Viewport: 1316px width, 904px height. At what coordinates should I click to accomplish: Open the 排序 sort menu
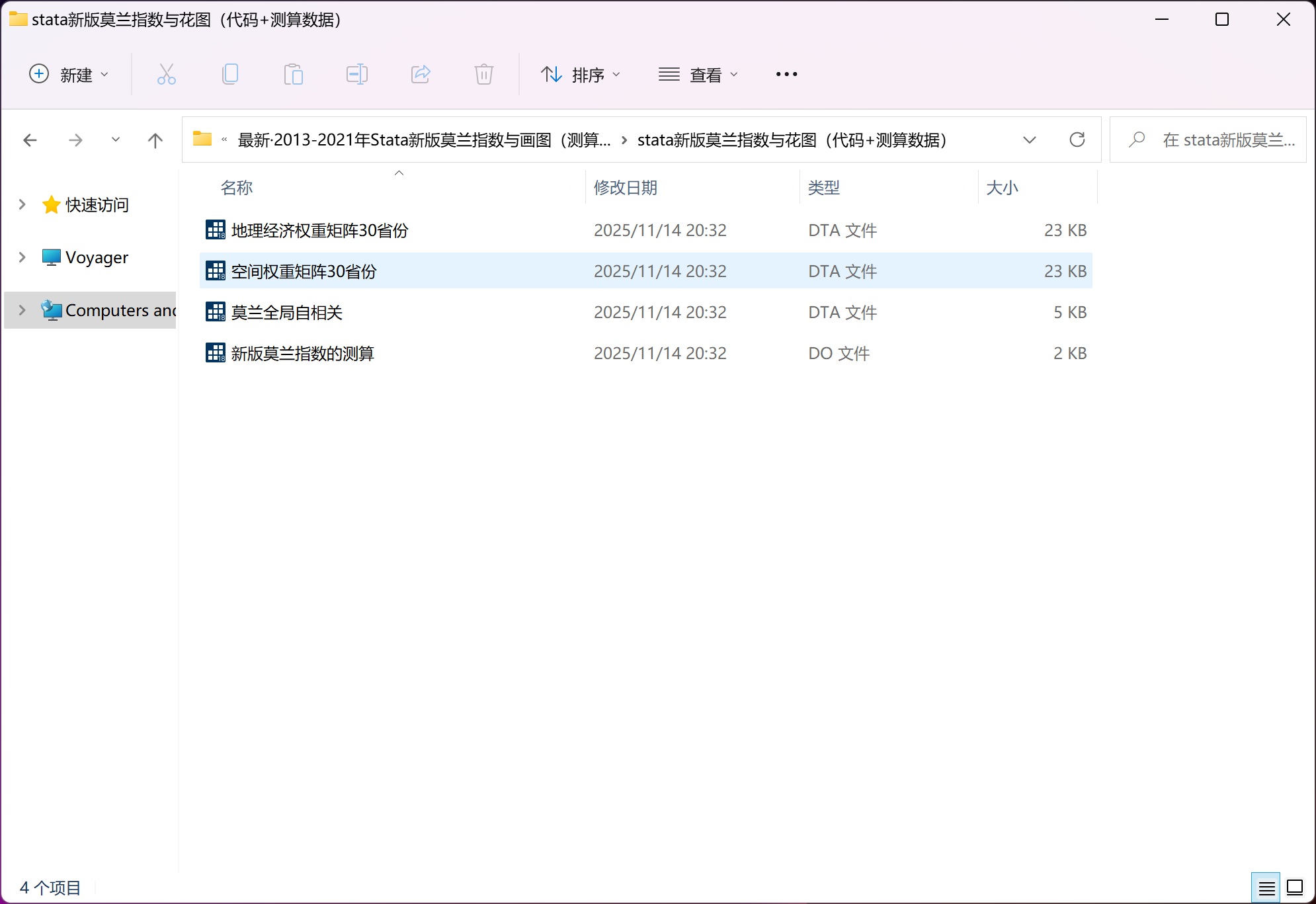pos(581,75)
